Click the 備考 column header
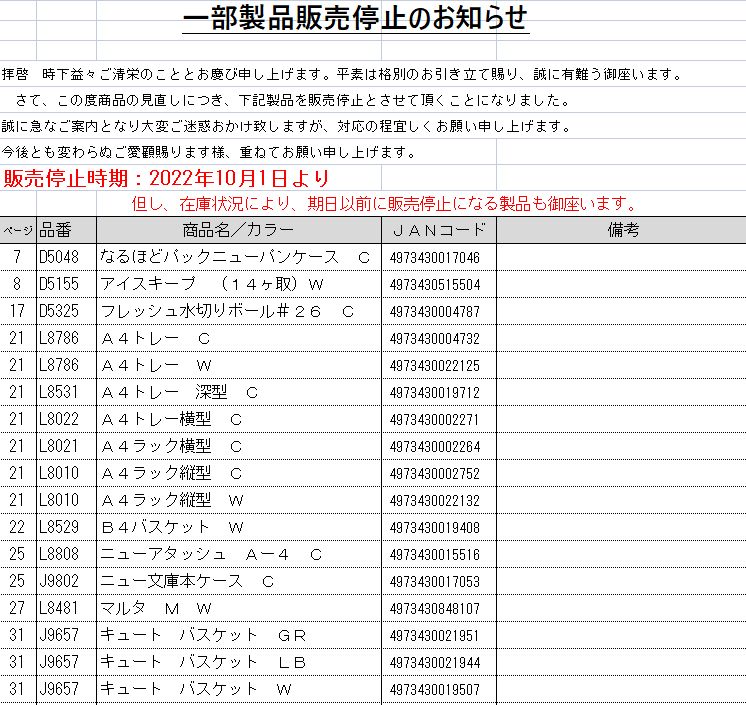Screen dimensions: 746x705 point(623,230)
